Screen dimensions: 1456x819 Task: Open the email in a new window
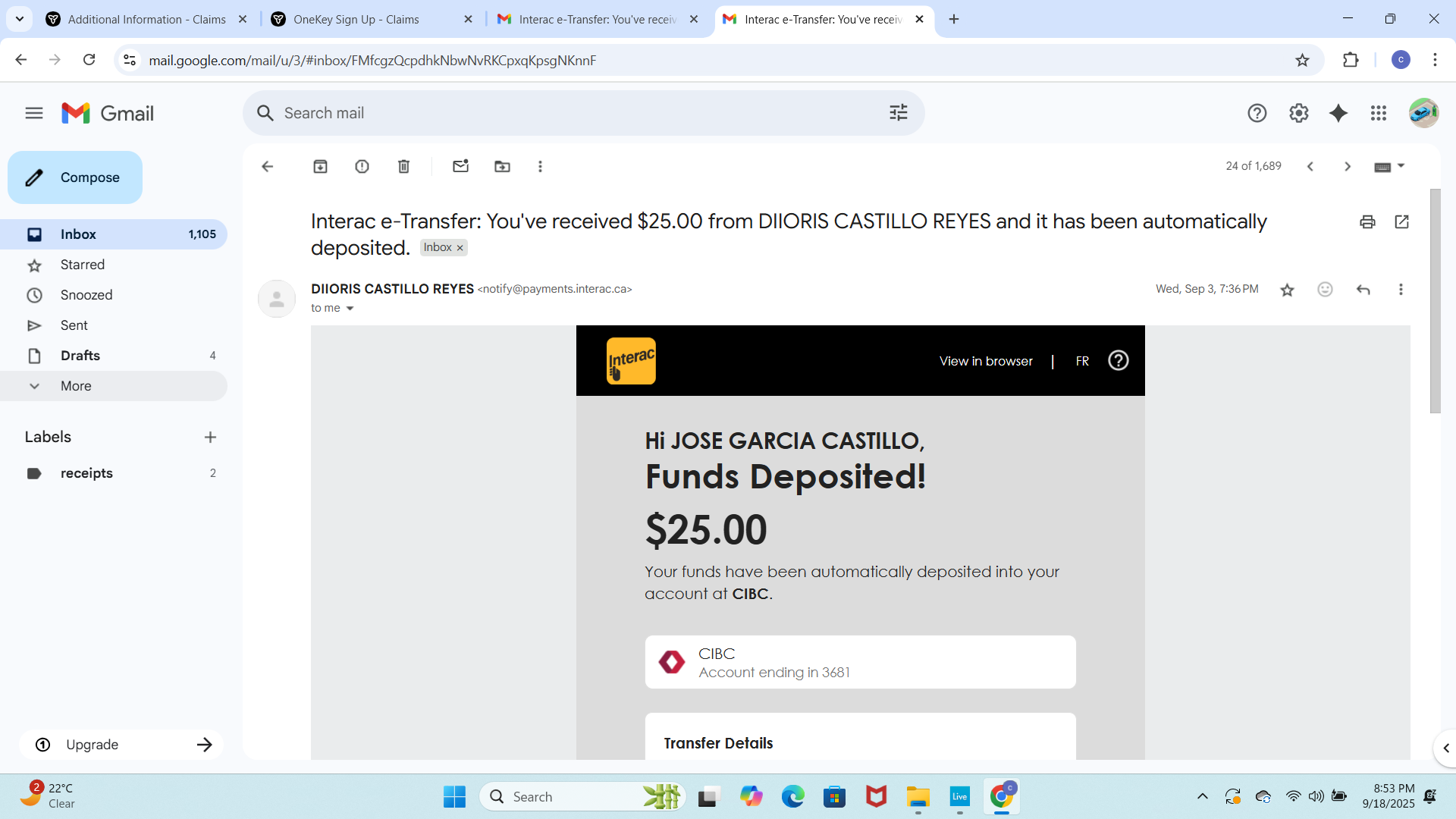pyautogui.click(x=1401, y=221)
